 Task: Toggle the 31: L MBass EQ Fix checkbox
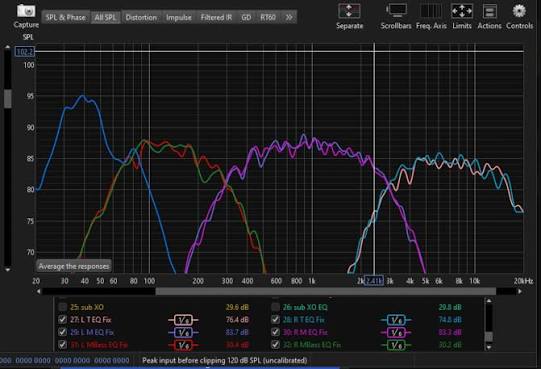tap(62, 344)
